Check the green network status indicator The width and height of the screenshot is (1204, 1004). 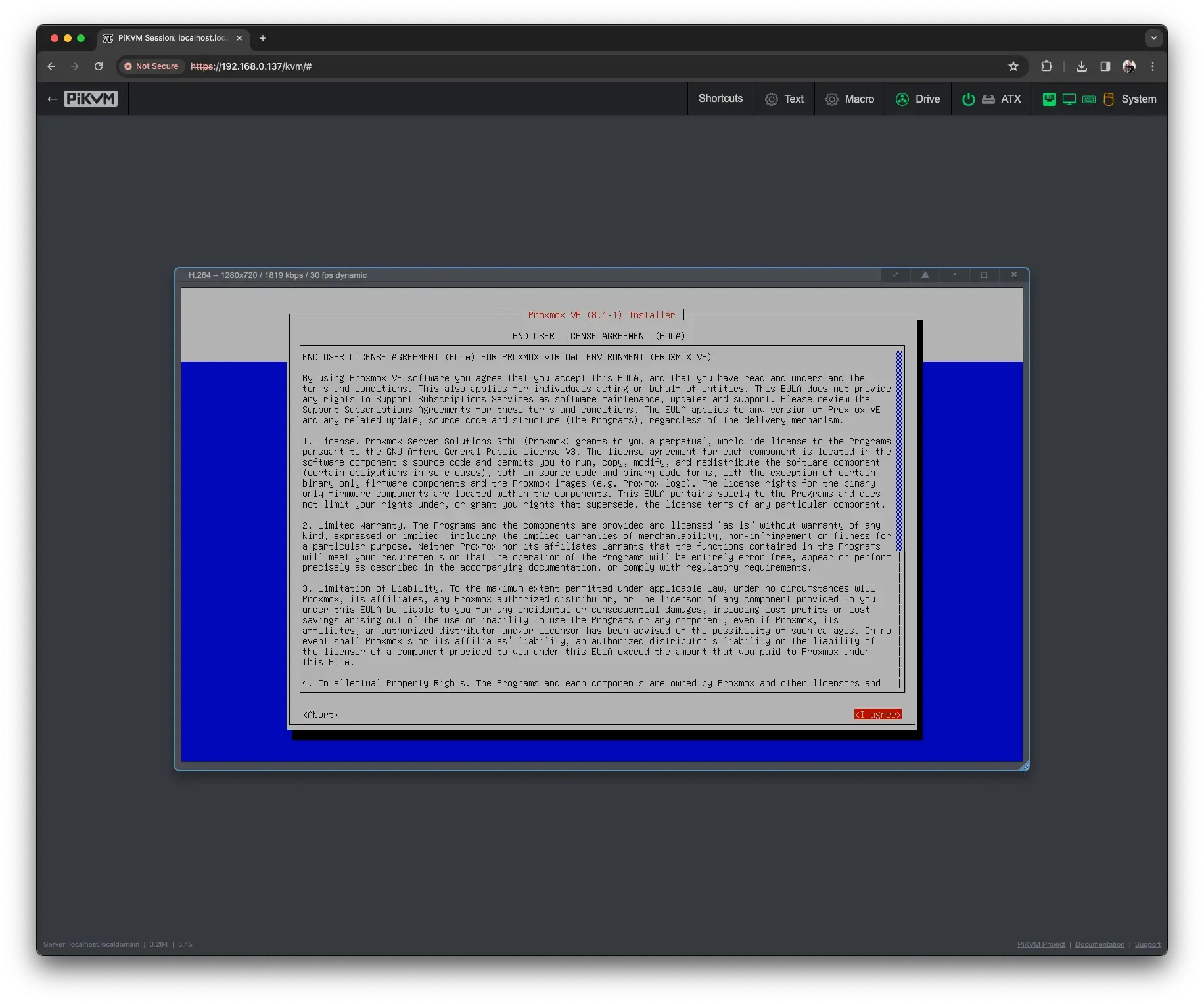pyautogui.click(x=1050, y=99)
